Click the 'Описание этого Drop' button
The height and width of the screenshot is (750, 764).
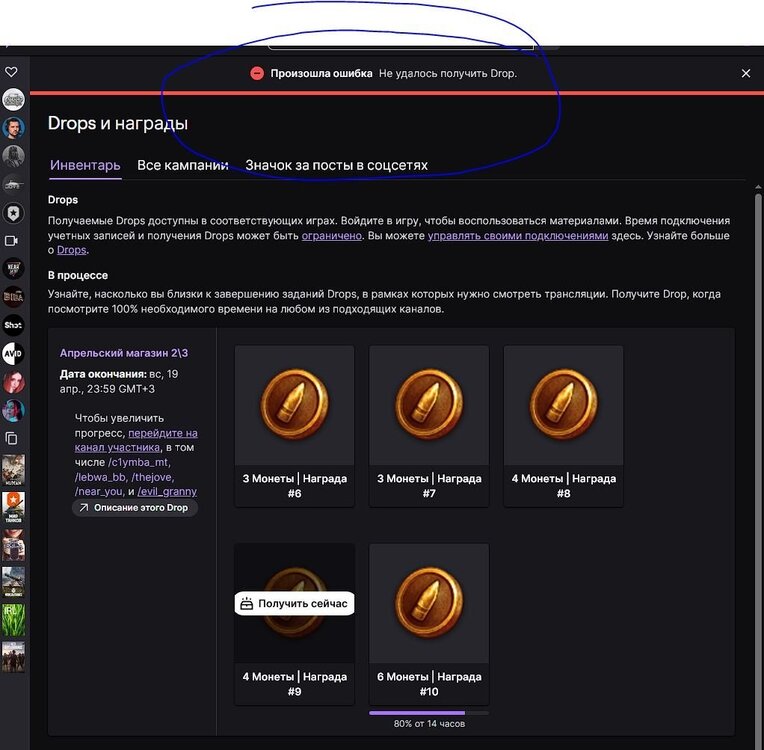135,508
